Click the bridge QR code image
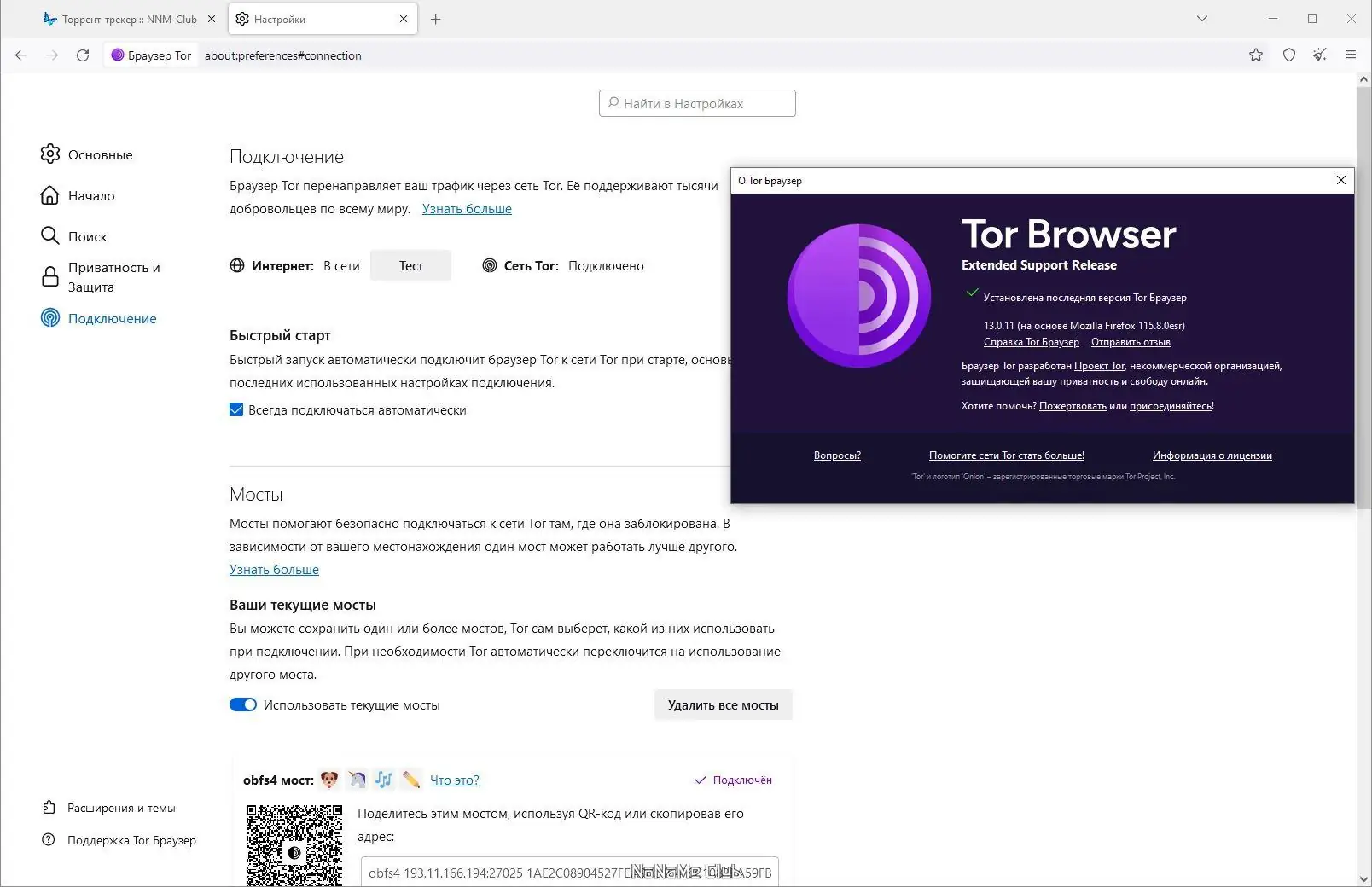Viewport: 1372px width, 887px height. pos(294,845)
